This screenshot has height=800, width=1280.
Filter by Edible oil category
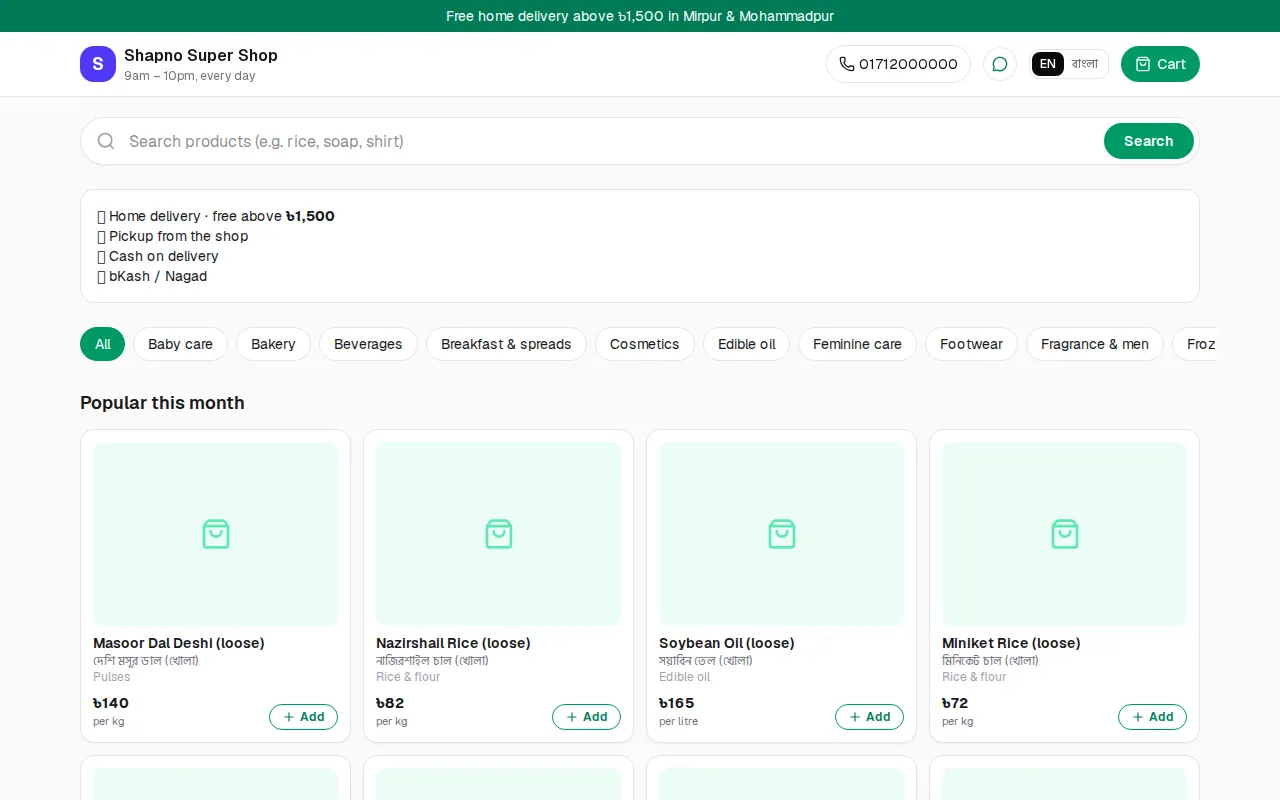pyautogui.click(x=746, y=344)
